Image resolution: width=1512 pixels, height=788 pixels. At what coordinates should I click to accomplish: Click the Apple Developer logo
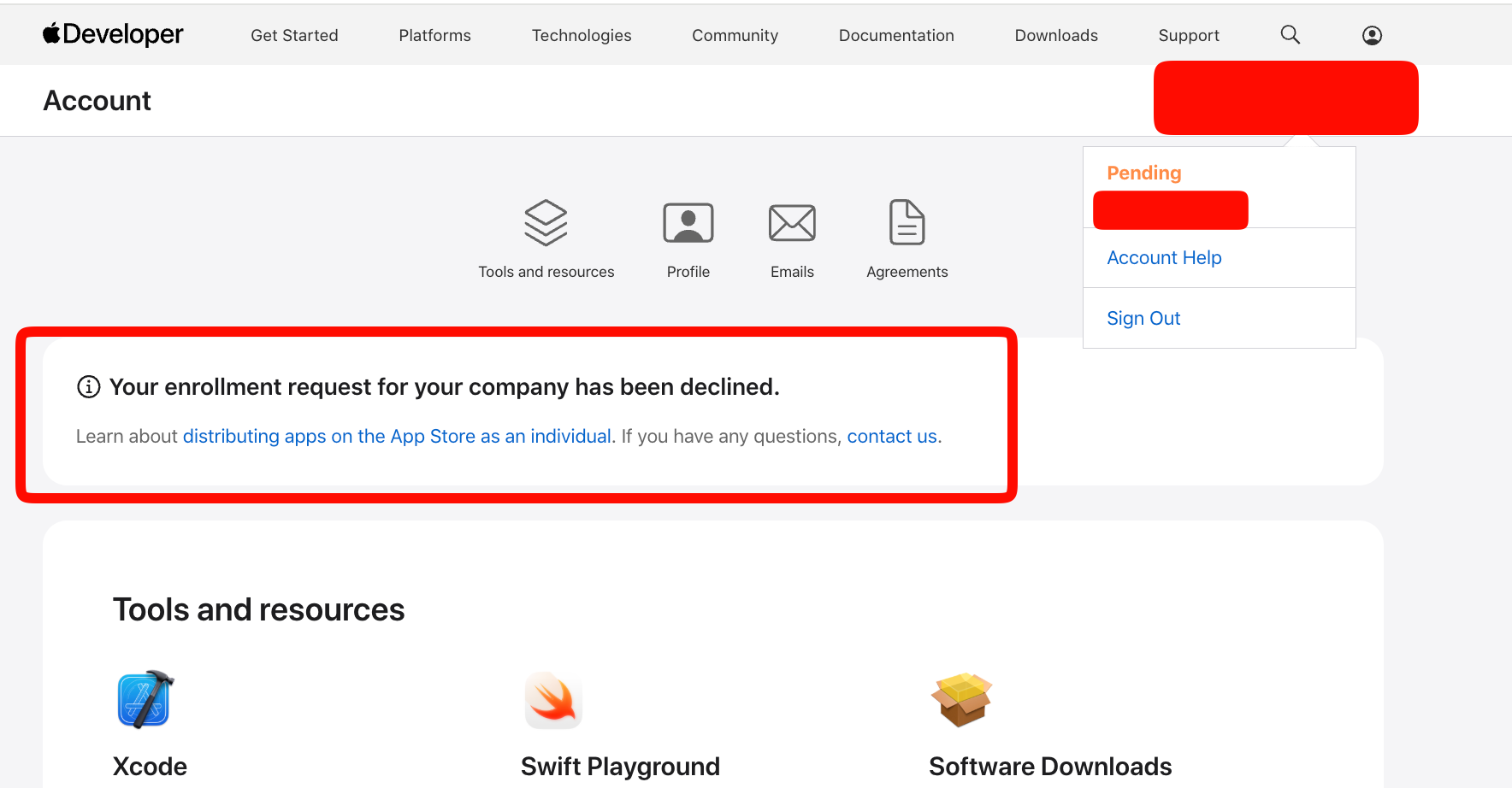(113, 34)
